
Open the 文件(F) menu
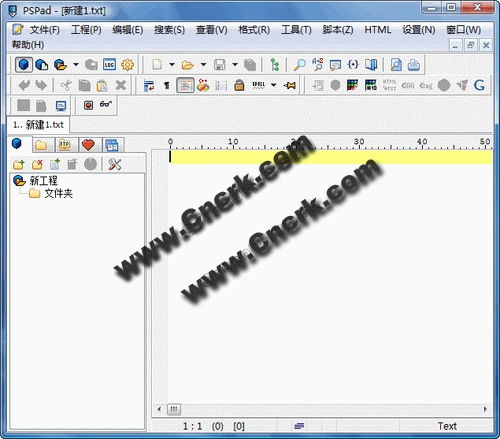click(45, 30)
